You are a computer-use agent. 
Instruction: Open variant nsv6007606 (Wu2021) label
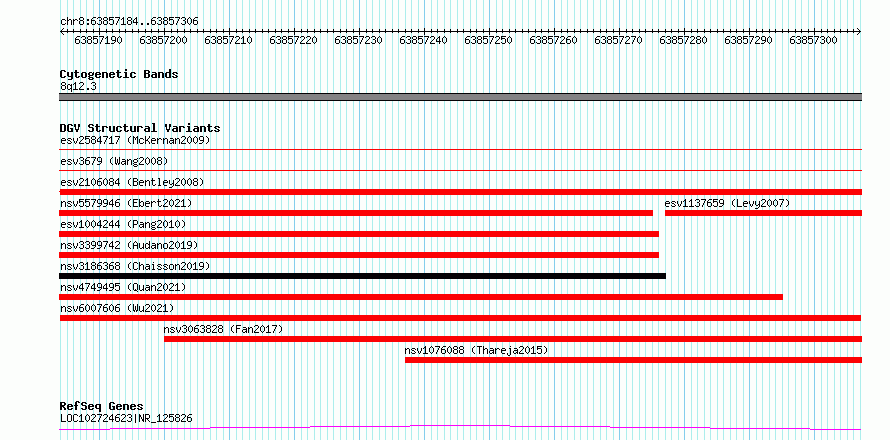click(117, 308)
